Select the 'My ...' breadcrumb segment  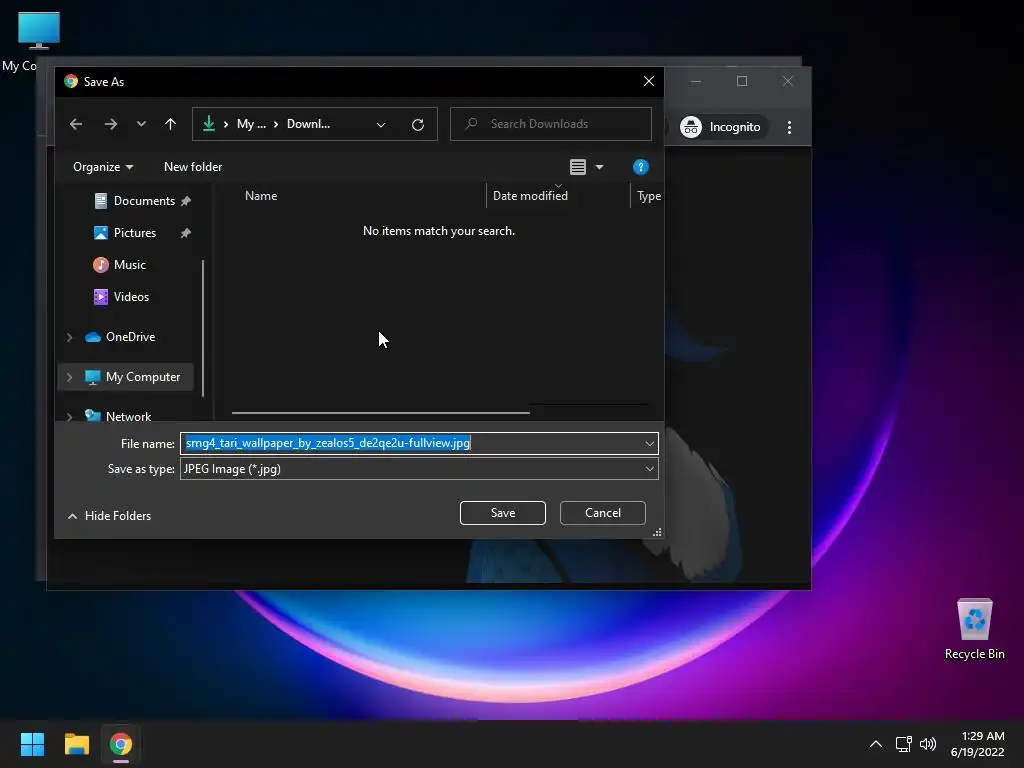pyautogui.click(x=251, y=124)
